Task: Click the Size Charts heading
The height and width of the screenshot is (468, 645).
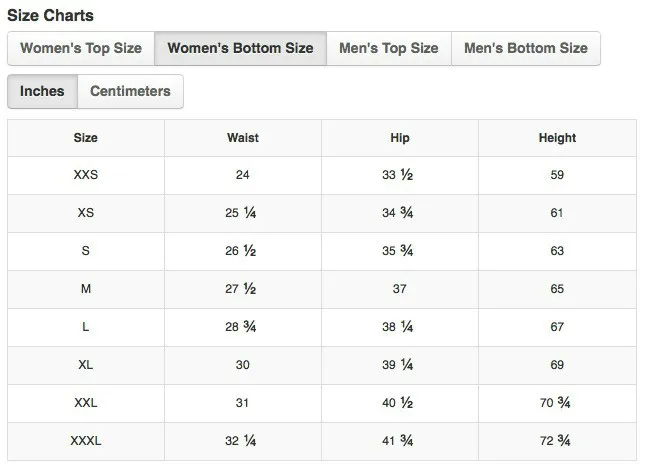Action: (50, 16)
